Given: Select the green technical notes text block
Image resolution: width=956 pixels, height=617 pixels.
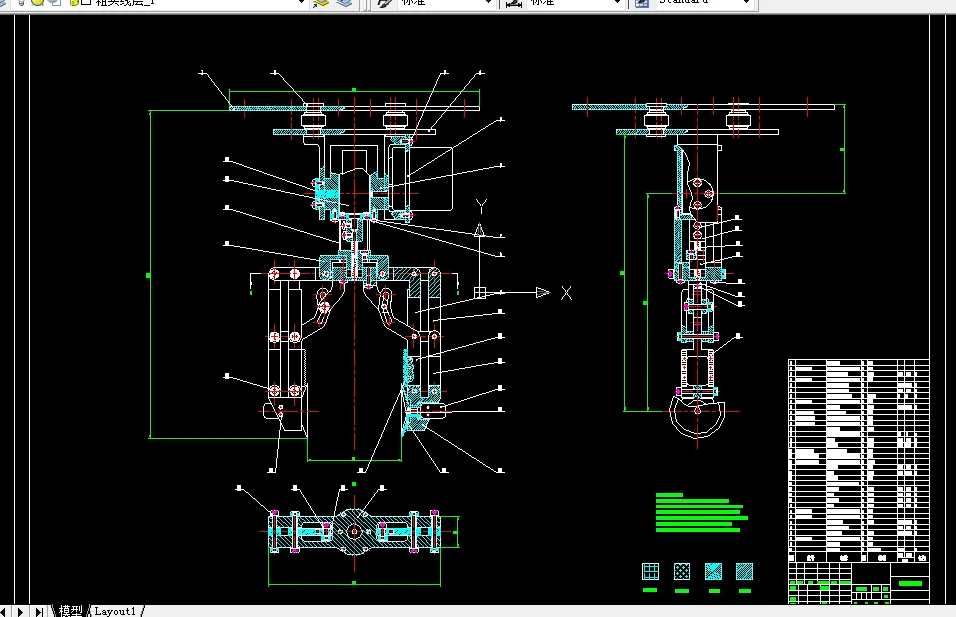Looking at the screenshot, I should (x=702, y=513).
